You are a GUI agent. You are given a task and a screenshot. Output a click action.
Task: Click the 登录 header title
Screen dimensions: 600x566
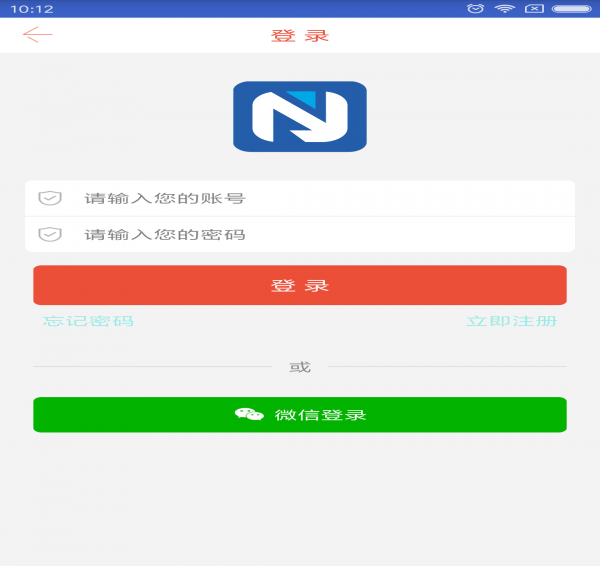pyautogui.click(x=300, y=36)
